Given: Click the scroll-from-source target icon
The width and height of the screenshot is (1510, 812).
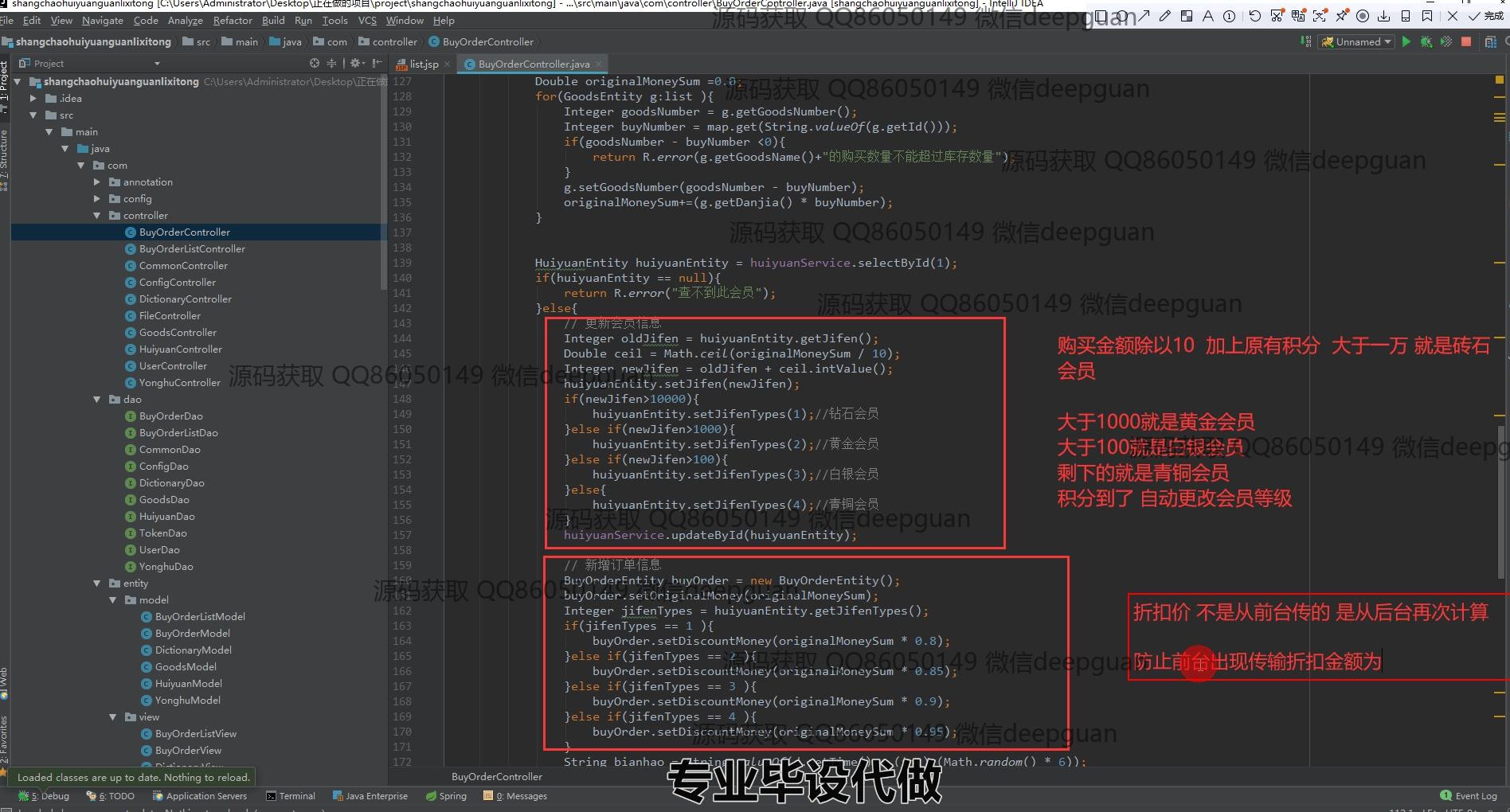Looking at the screenshot, I should click(x=315, y=63).
